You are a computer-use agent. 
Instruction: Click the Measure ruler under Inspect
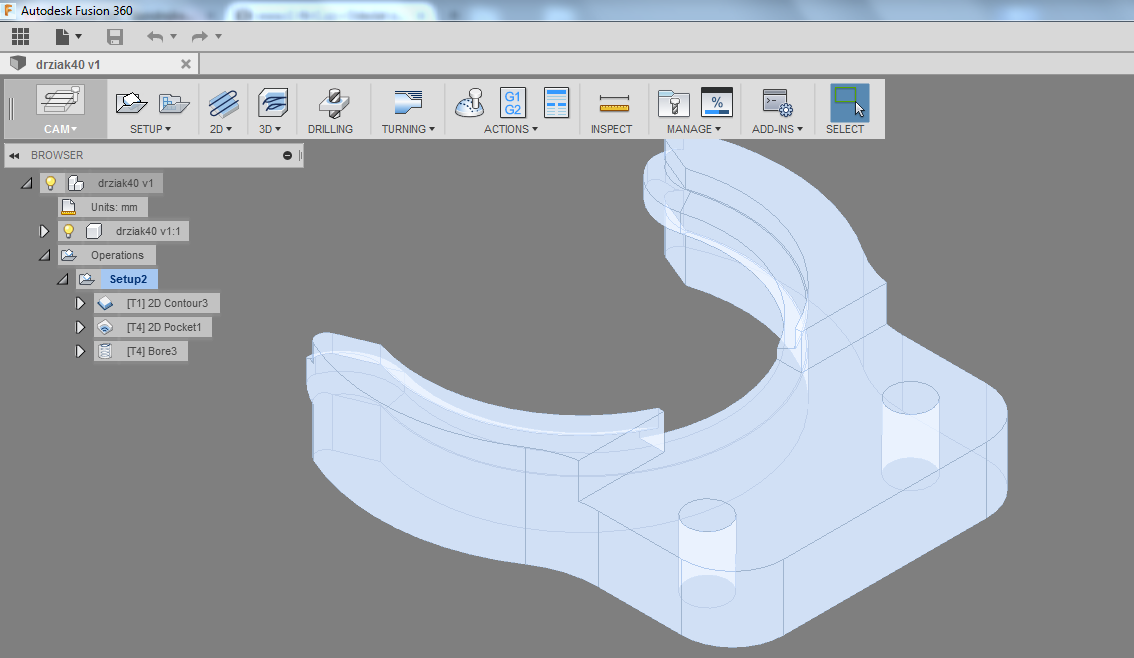(612, 103)
